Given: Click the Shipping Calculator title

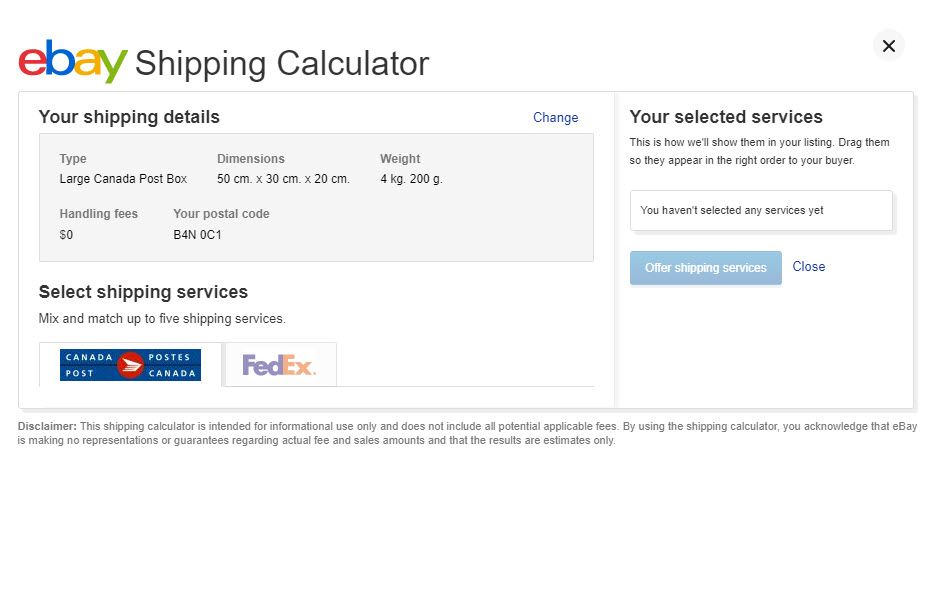Looking at the screenshot, I should click(x=282, y=63).
